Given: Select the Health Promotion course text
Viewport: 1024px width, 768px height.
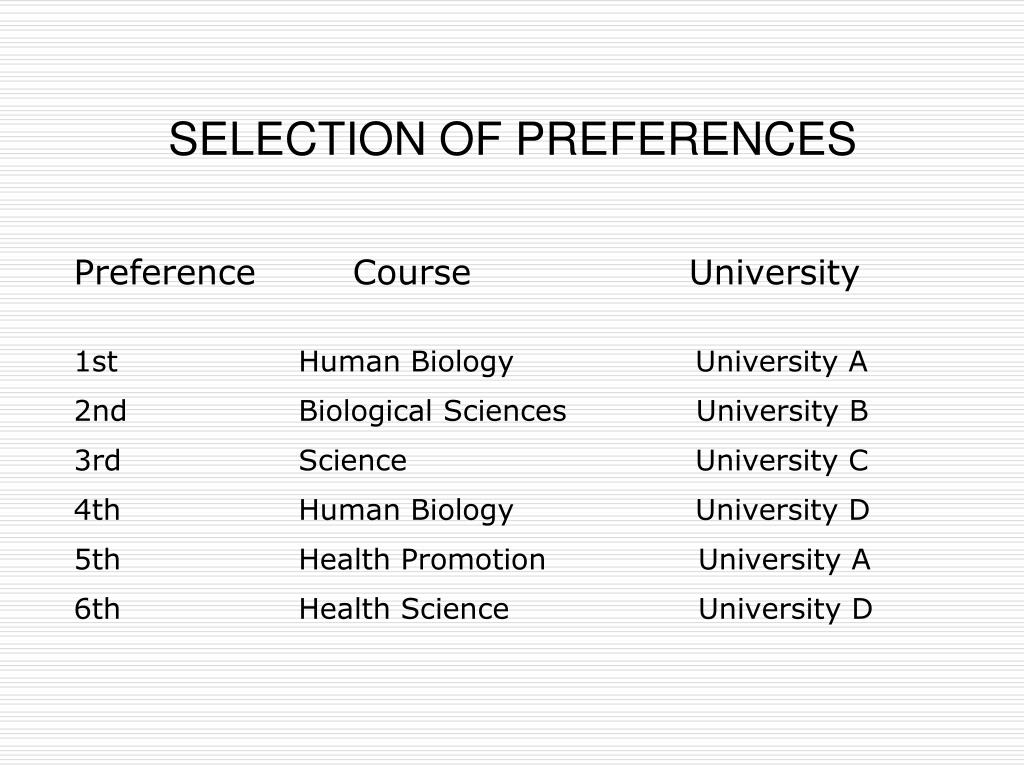Looking at the screenshot, I should tap(422, 560).
